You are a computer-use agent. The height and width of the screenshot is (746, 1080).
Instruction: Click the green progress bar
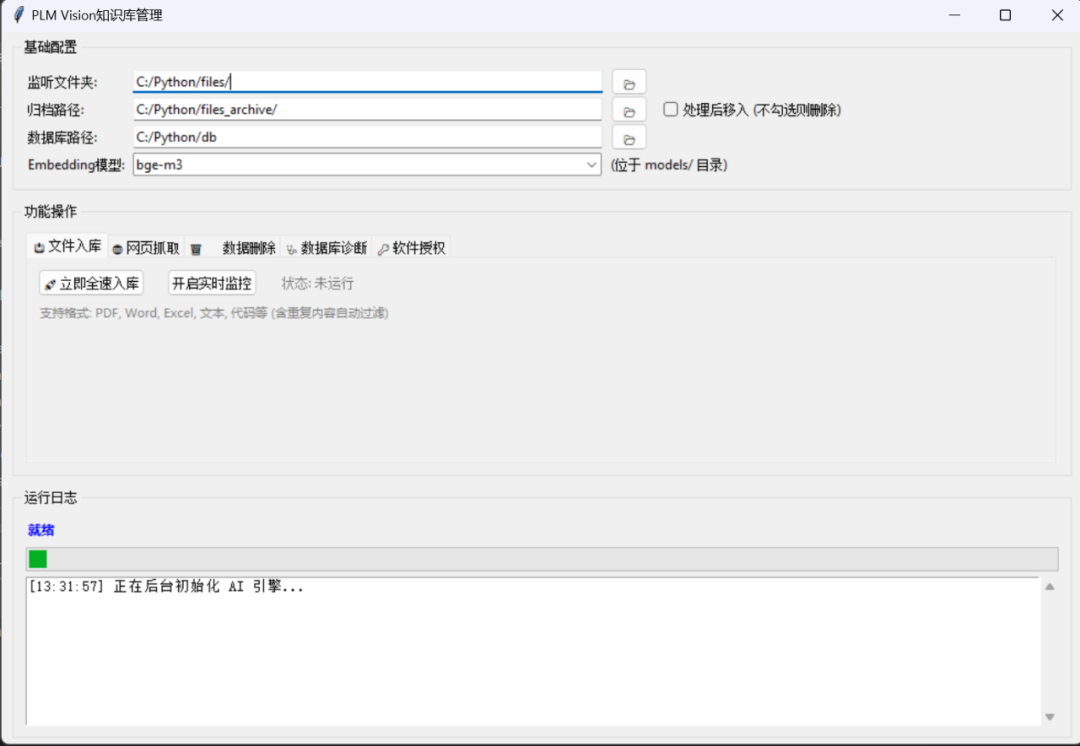click(38, 559)
